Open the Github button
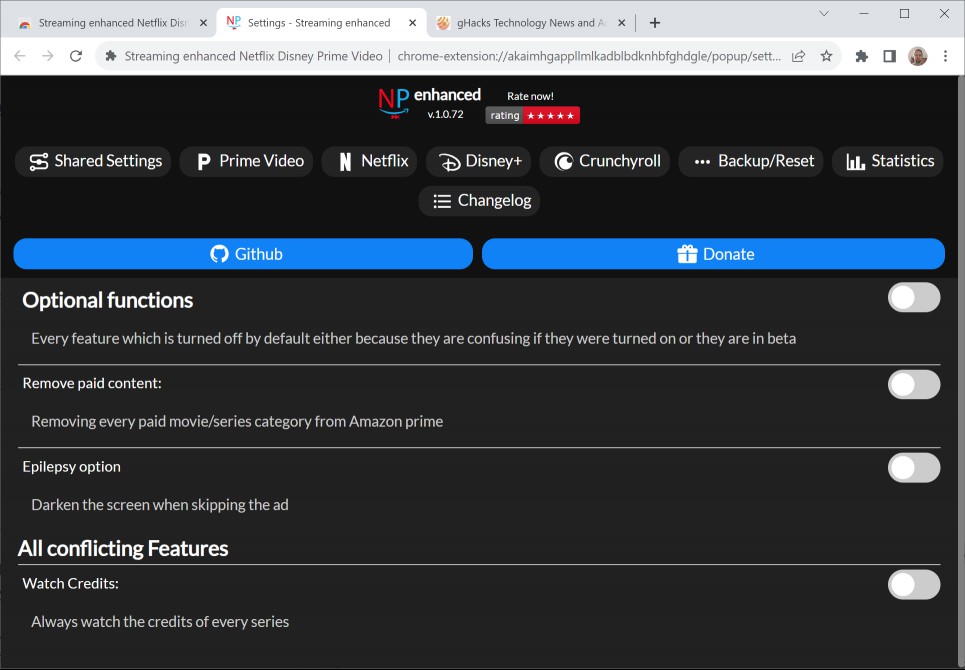Viewport: 965px width, 670px height. 243,254
